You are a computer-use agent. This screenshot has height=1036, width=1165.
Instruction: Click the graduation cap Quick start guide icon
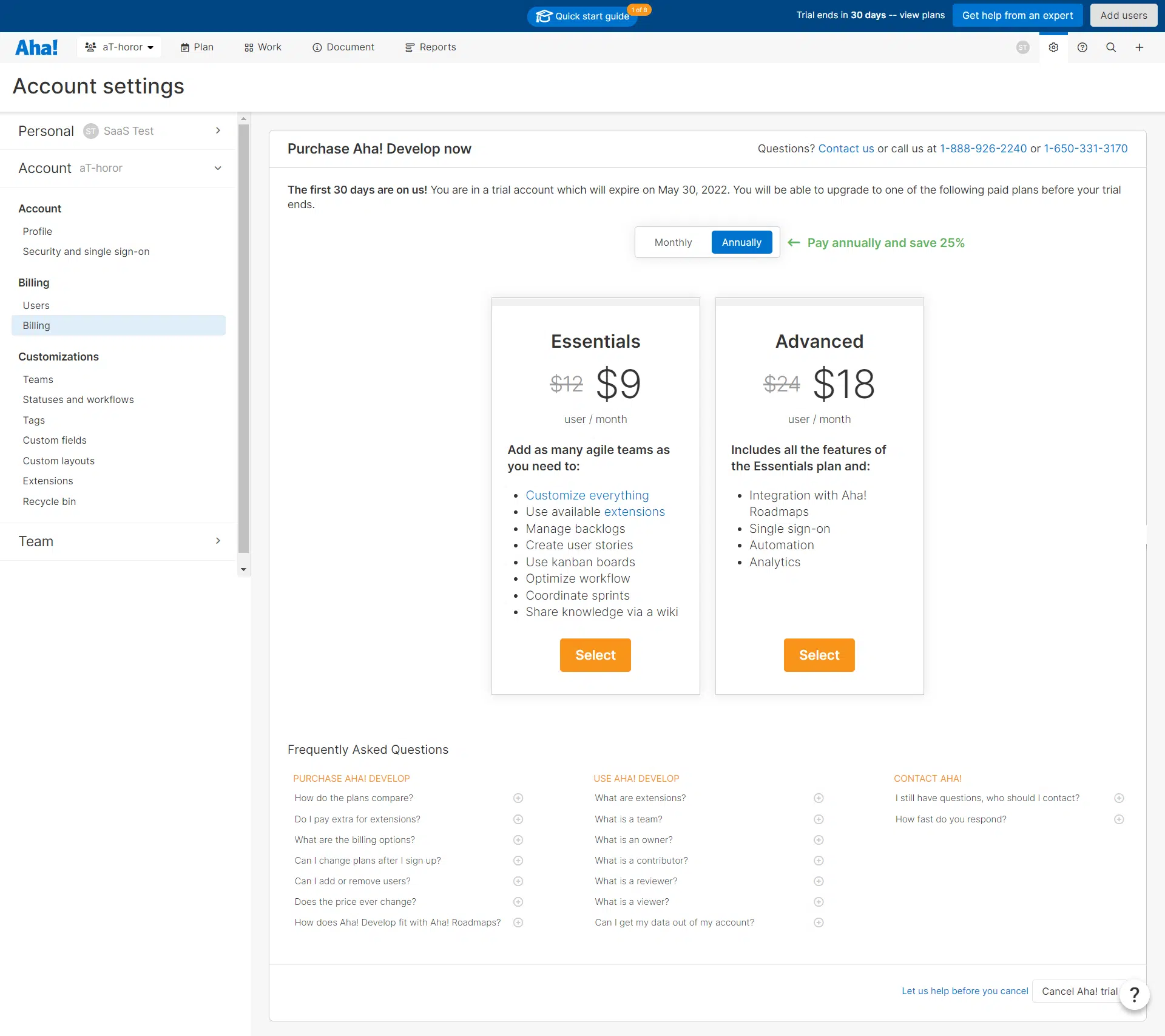[544, 16]
